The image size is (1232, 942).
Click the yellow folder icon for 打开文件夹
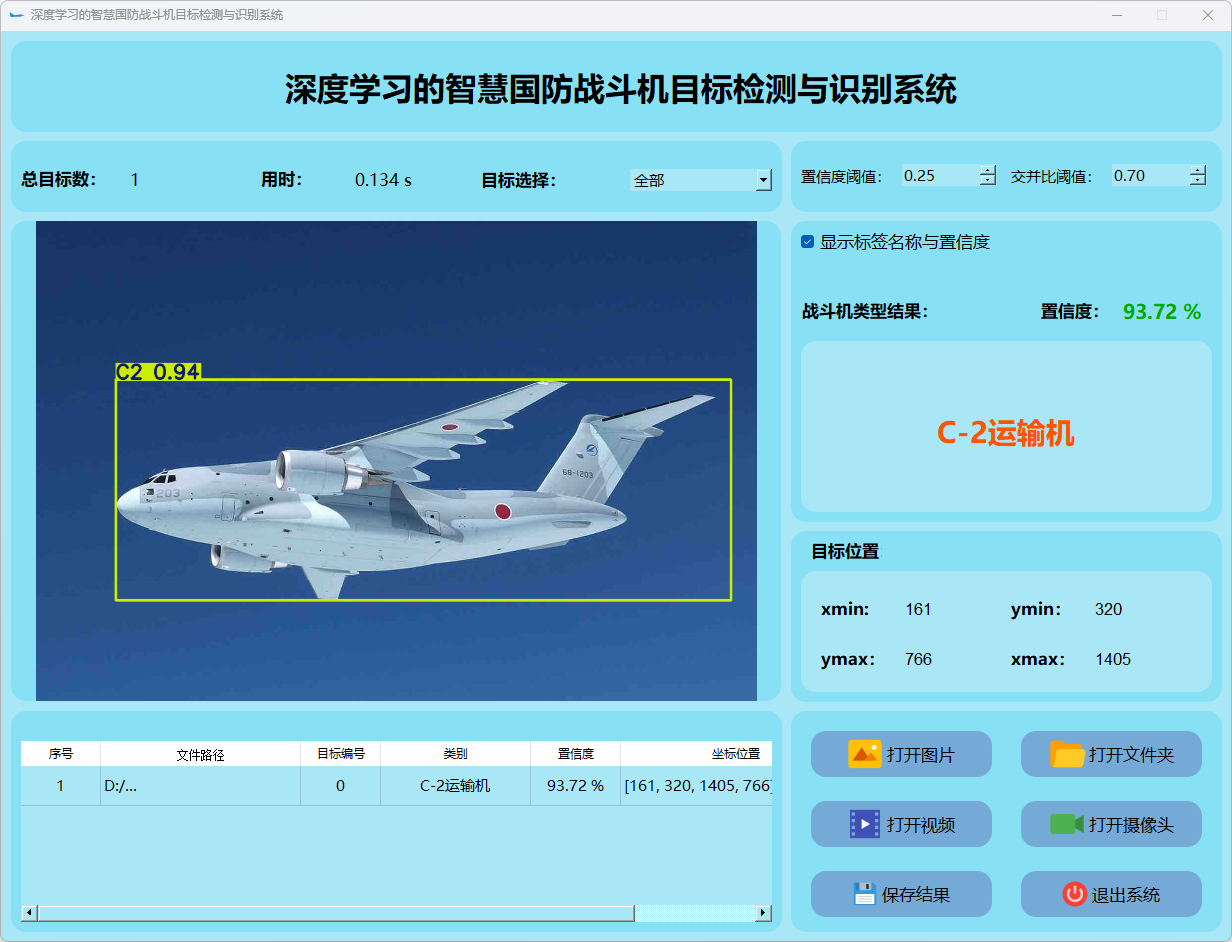coord(1067,754)
